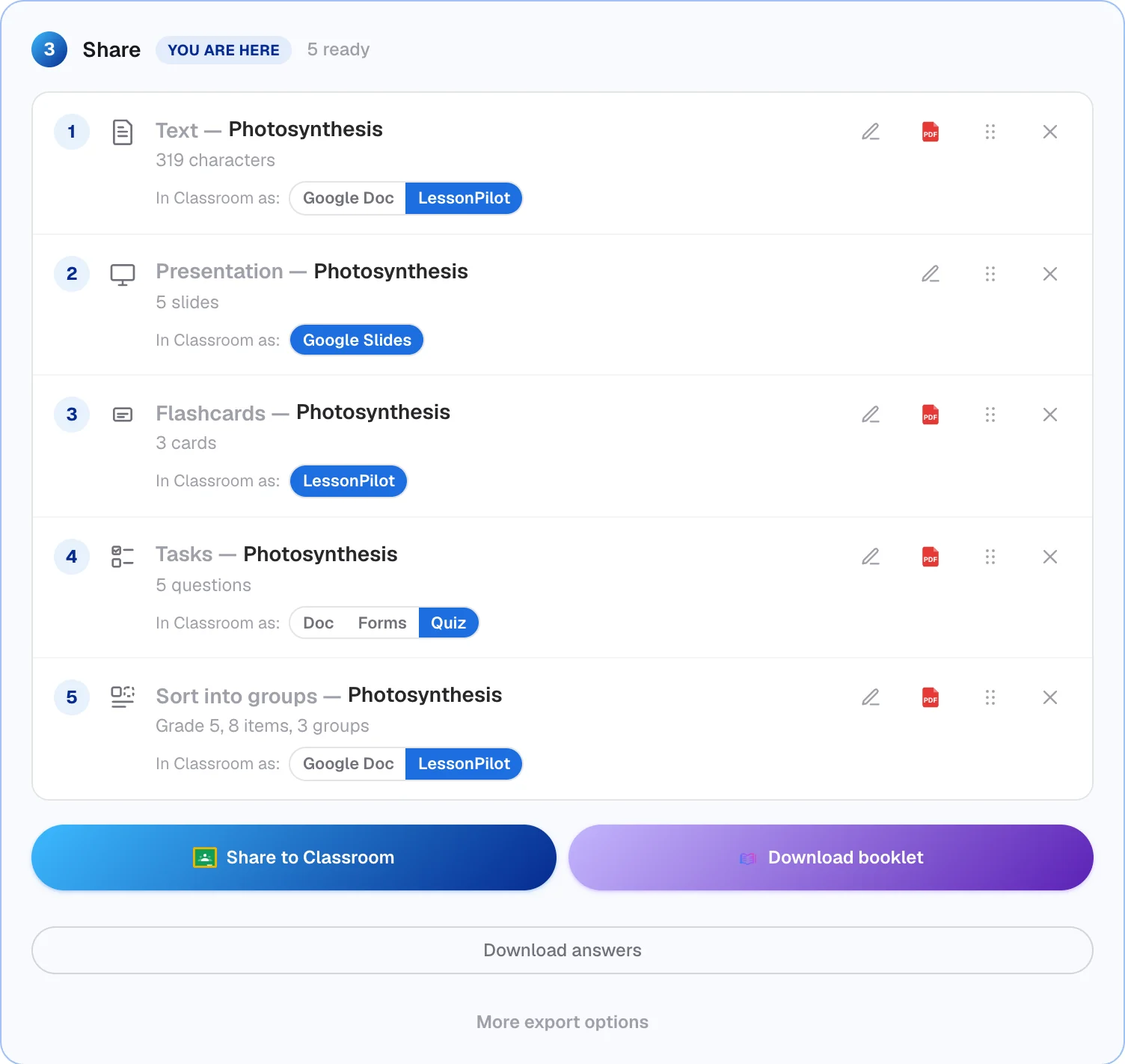Viewport: 1125px width, 1064px height.
Task: Set Tasks format to Quiz
Action: 448,623
